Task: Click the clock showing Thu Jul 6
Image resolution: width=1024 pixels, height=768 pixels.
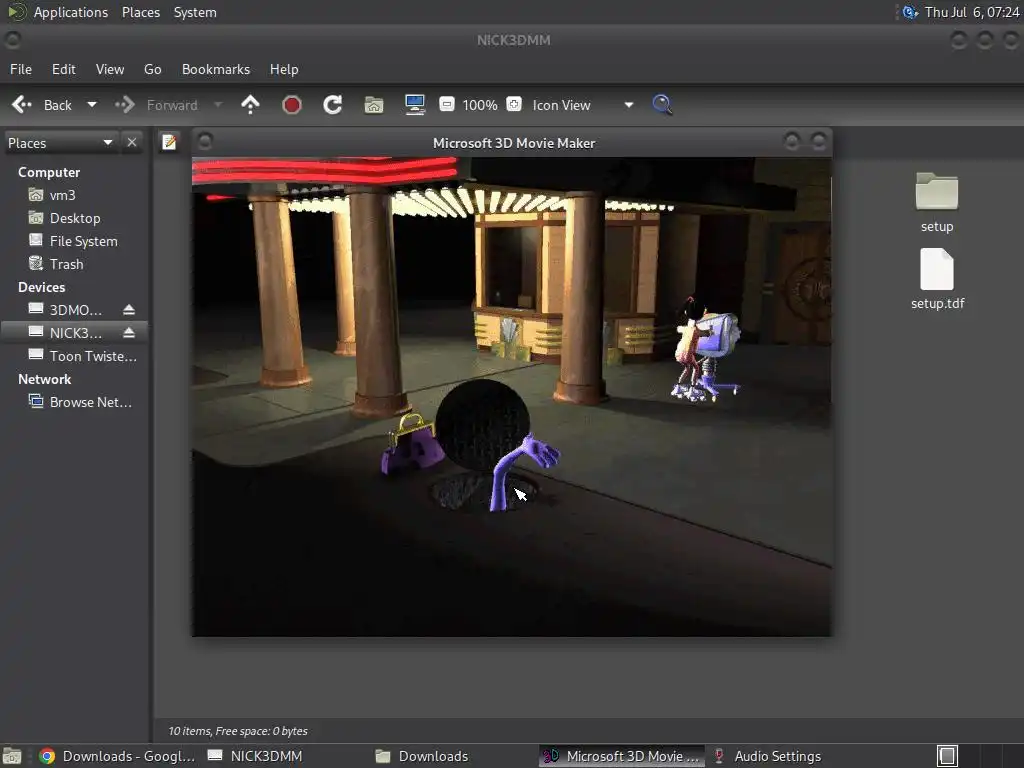Action: (972, 12)
